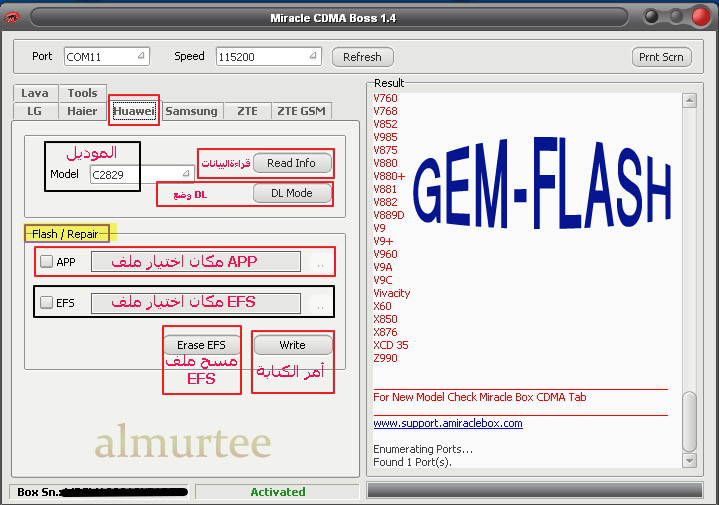719x505 pixels.
Task: Open the www.support.amiraclebox.com link
Action: [448, 423]
